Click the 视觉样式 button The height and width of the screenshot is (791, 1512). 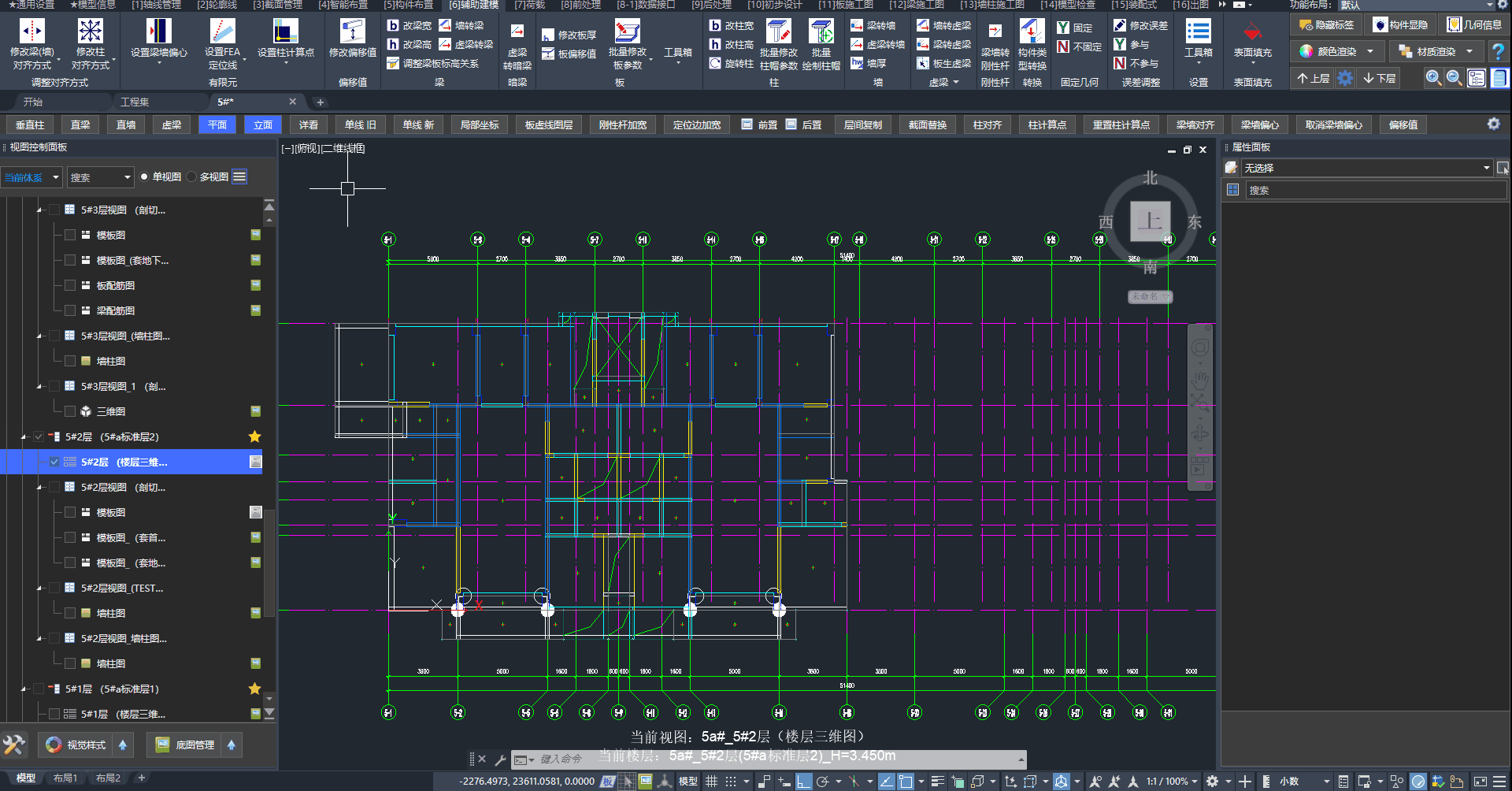pyautogui.click(x=78, y=745)
